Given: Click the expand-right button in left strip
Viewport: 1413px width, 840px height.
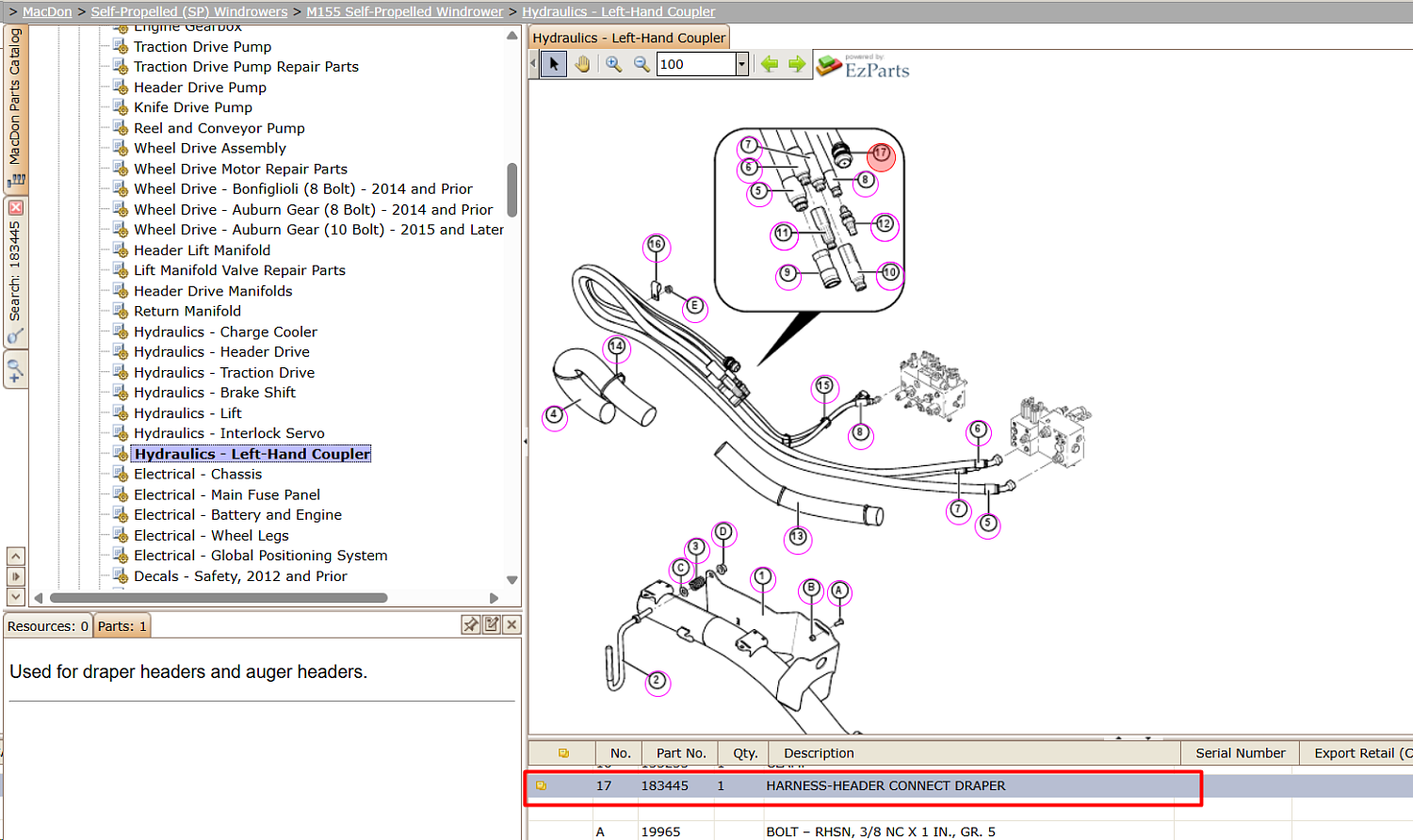Looking at the screenshot, I should pyautogui.click(x=15, y=576).
